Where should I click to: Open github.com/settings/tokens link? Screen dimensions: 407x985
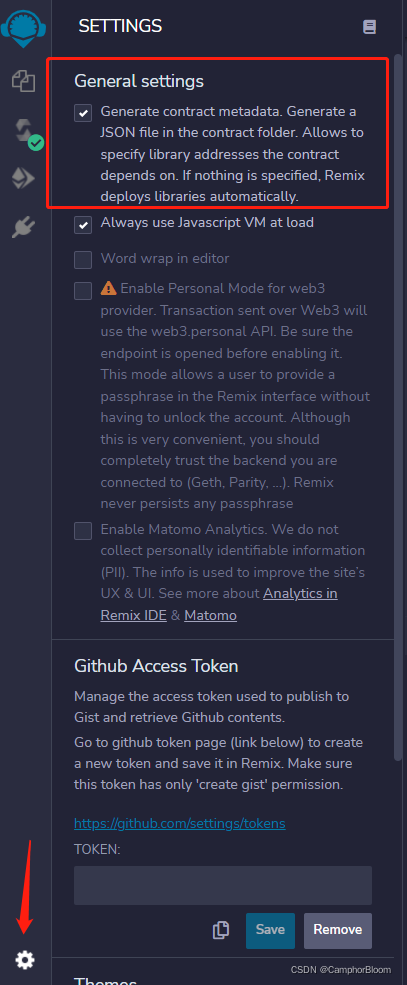click(x=180, y=823)
